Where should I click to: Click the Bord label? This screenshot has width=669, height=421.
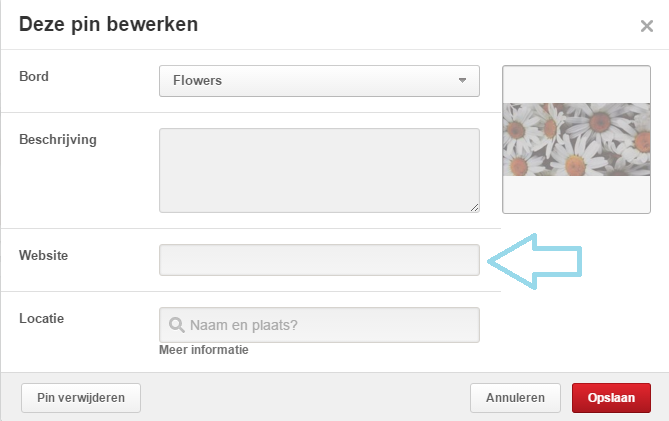tap(34, 76)
